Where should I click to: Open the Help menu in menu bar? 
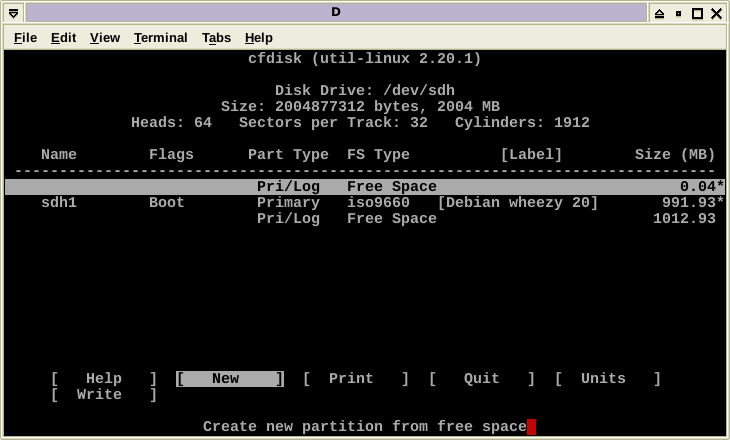(x=258, y=38)
